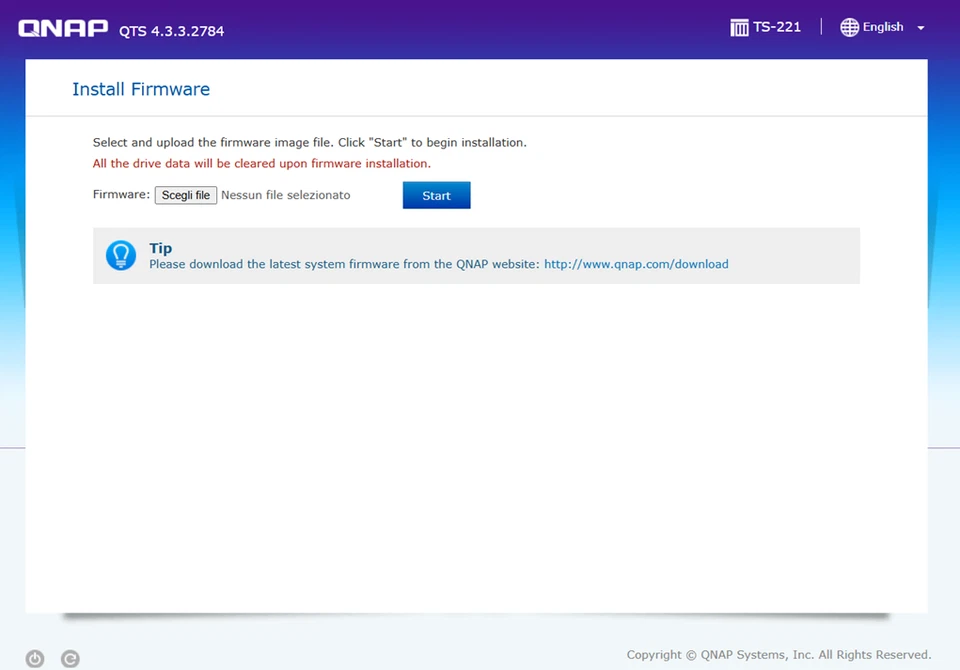Viewport: 960px width, 670px height.
Task: Click the Start button
Action: 437,195
